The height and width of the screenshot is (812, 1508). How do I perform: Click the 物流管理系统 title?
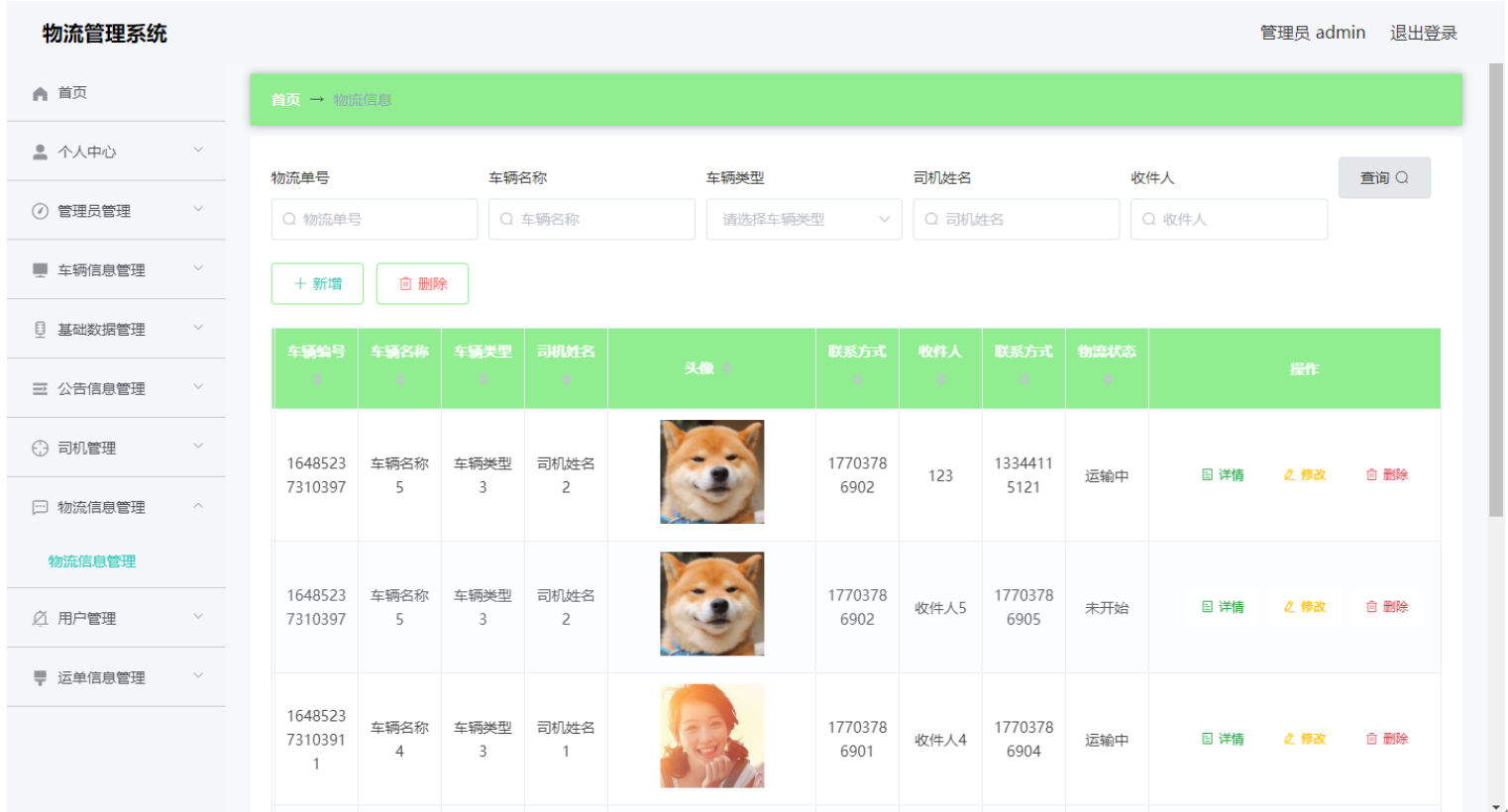click(105, 34)
